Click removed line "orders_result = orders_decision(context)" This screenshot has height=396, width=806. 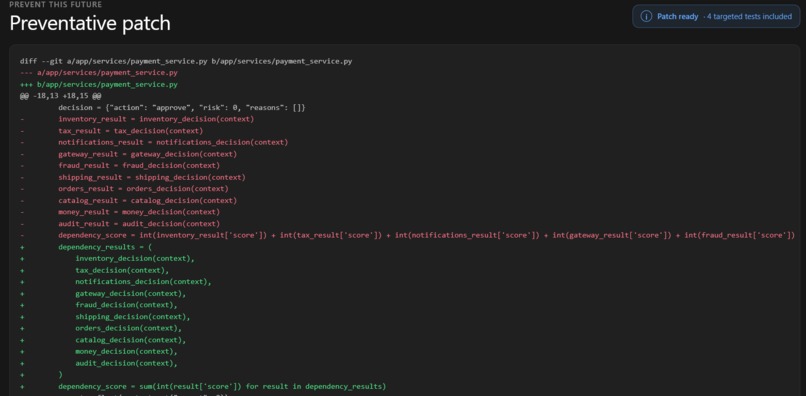pos(143,189)
